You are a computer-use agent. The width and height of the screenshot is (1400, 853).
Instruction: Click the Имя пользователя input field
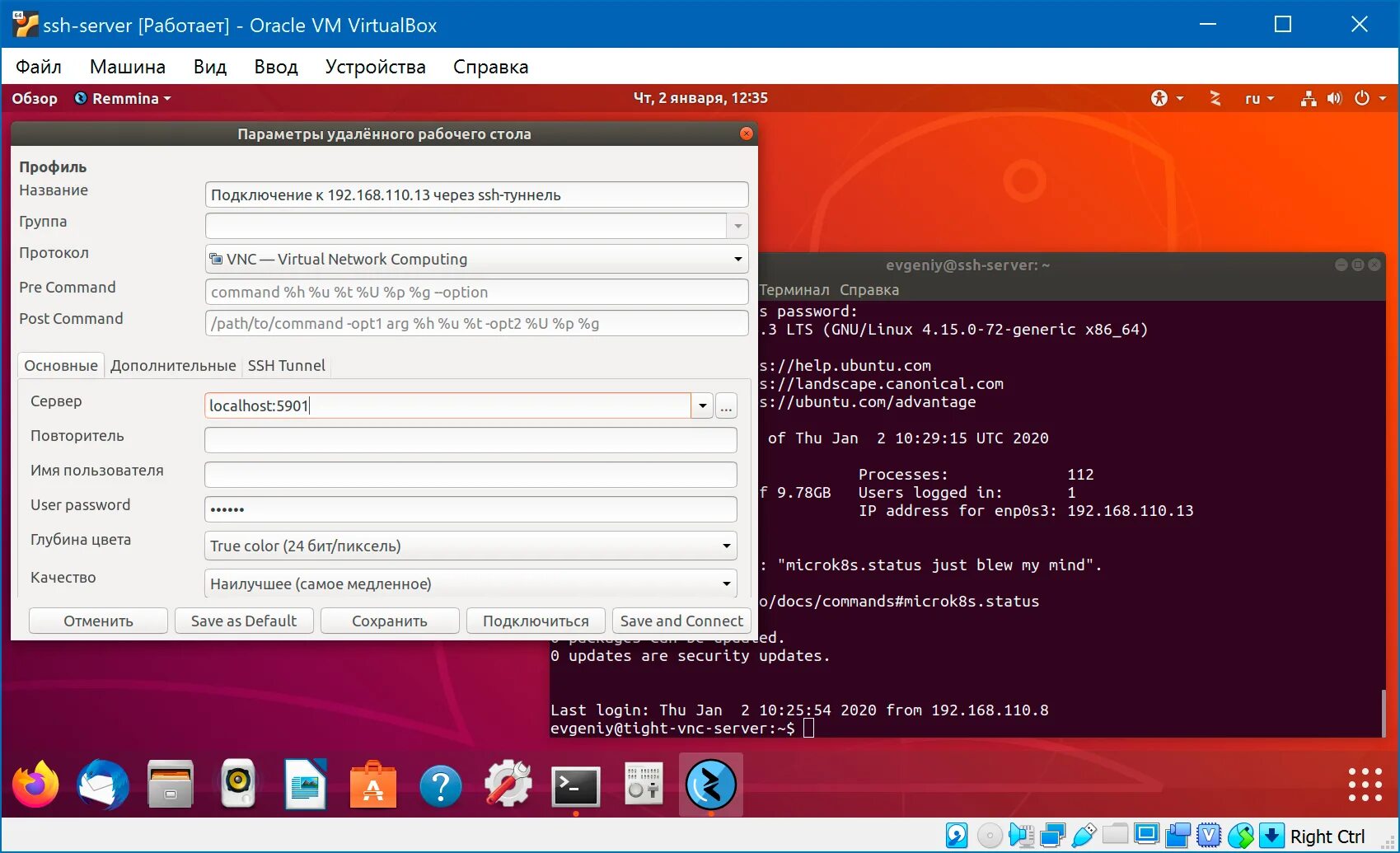tap(471, 475)
